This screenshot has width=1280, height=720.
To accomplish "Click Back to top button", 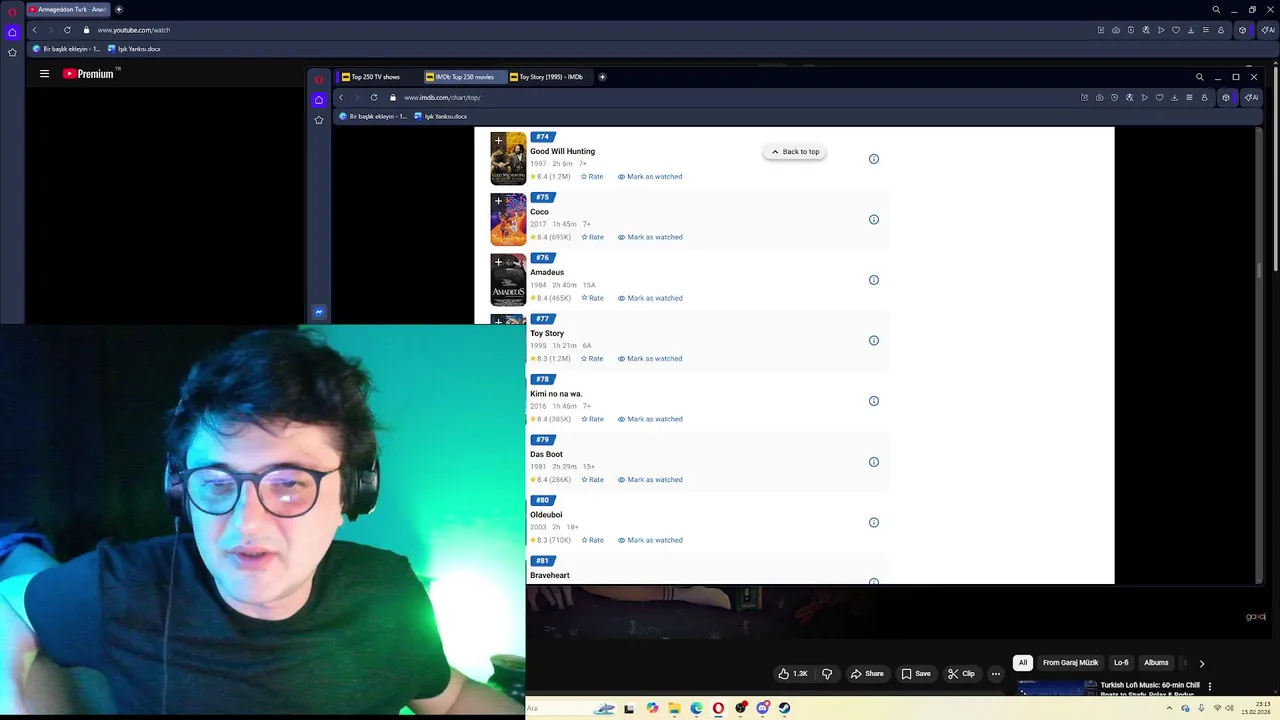I will coord(795,152).
